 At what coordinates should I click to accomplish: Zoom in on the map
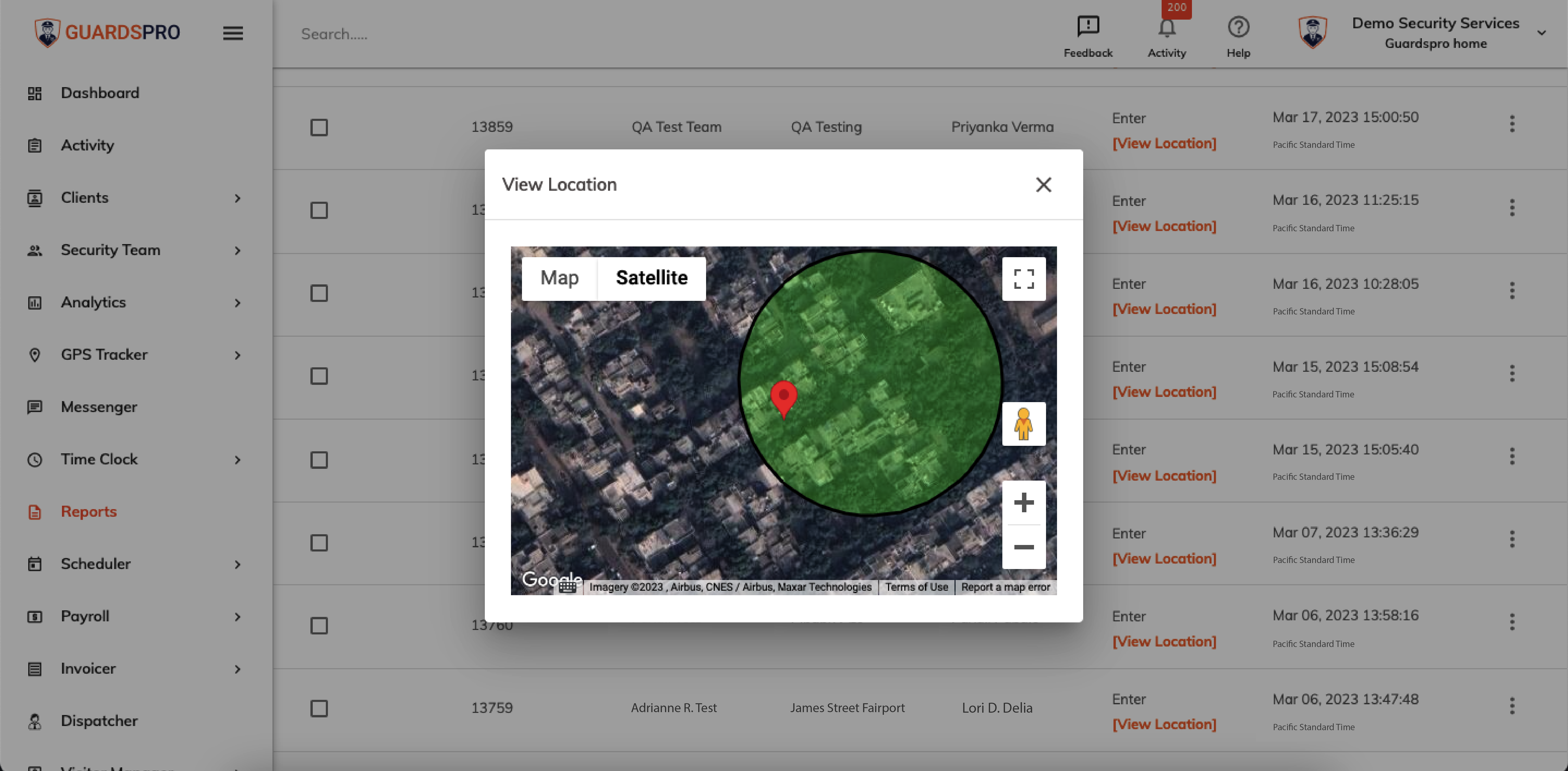click(x=1024, y=502)
